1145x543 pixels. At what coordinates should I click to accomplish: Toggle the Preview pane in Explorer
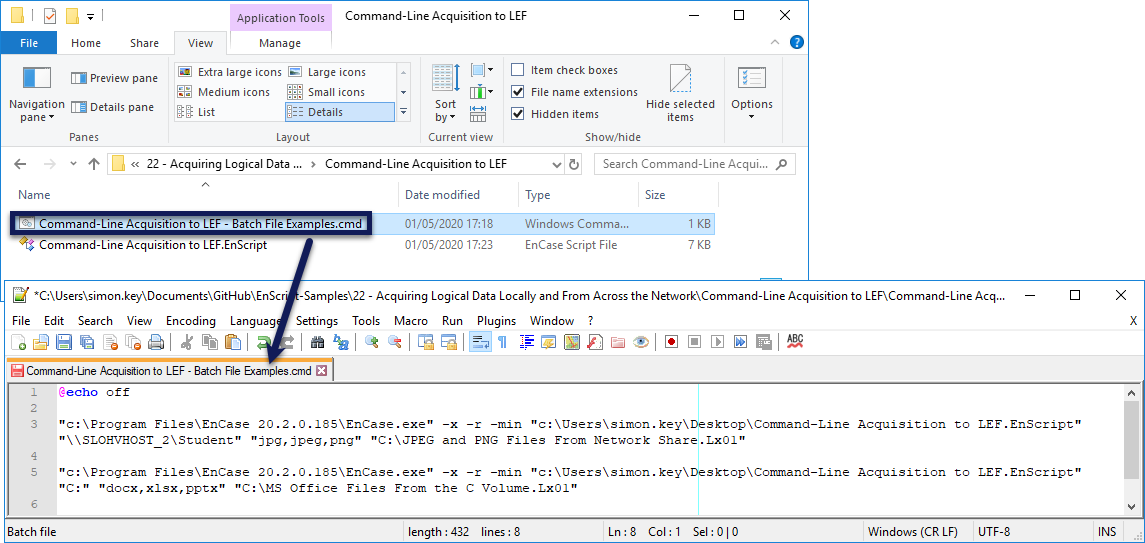pyautogui.click(x=115, y=78)
